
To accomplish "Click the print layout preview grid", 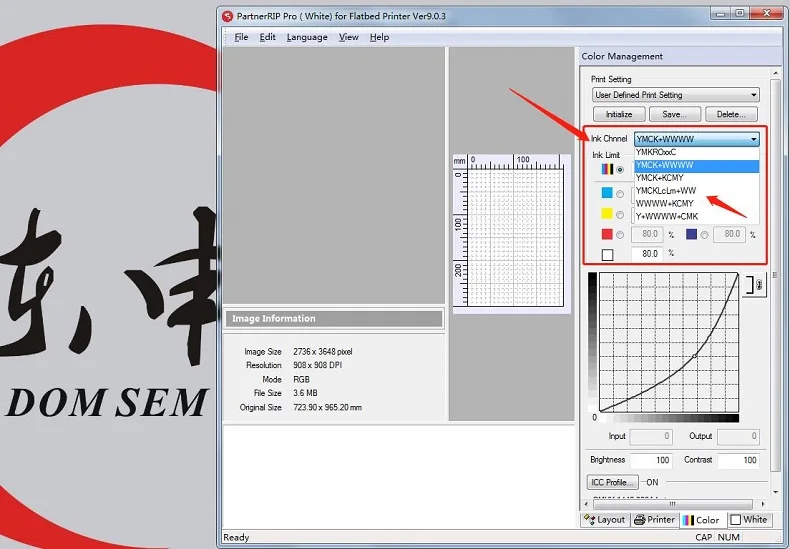I will [515, 237].
